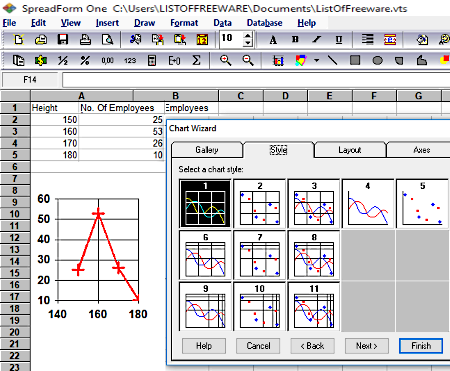This screenshot has height=371, width=450.
Task: Click the Style tab
Action: coord(278,150)
